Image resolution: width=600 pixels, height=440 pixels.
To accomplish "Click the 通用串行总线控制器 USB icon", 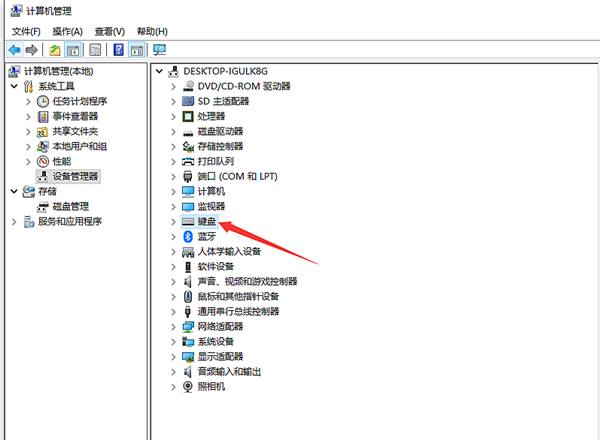I will pos(188,311).
